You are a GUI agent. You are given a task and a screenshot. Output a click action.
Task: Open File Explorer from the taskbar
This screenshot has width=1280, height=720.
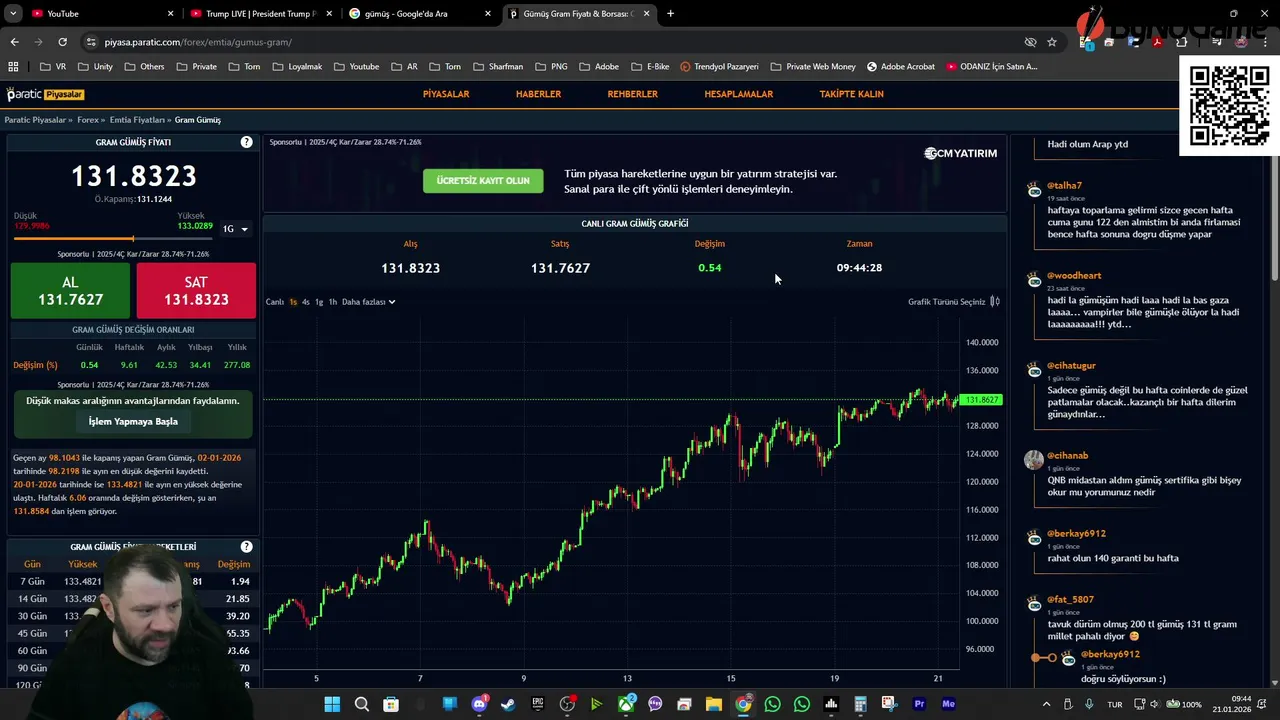click(714, 704)
